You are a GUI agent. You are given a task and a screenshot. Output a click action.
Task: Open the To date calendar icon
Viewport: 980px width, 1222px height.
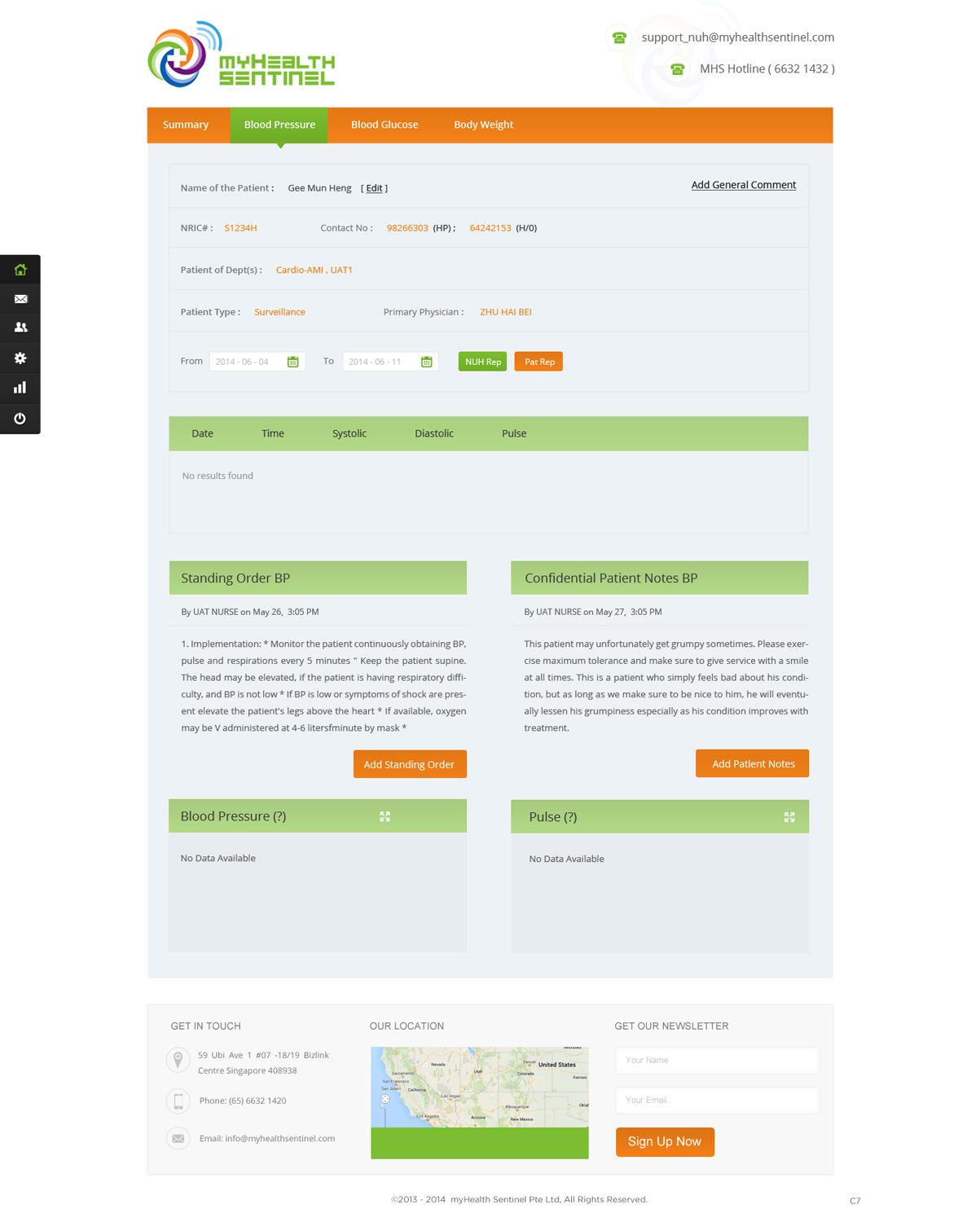pos(426,362)
